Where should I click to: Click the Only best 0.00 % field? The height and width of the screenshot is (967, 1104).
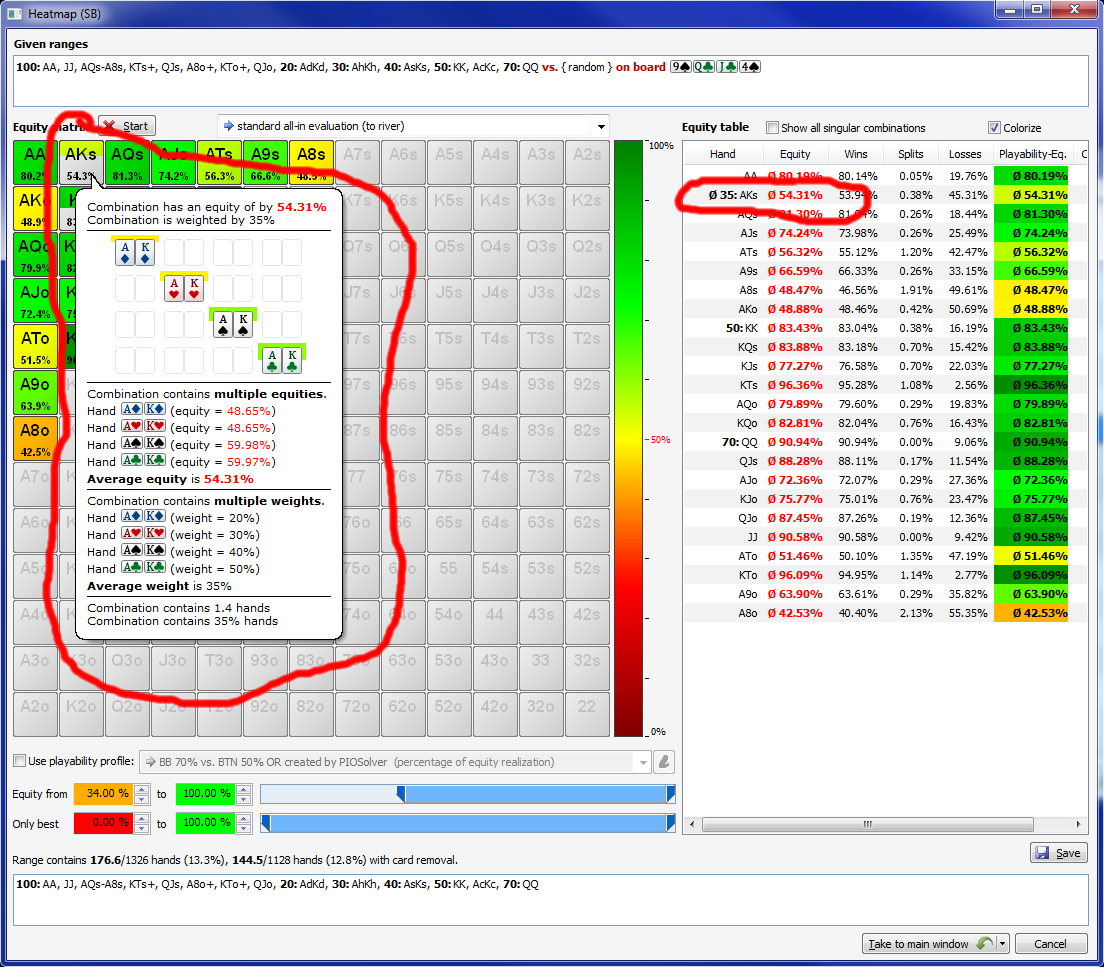pyautogui.click(x=104, y=823)
